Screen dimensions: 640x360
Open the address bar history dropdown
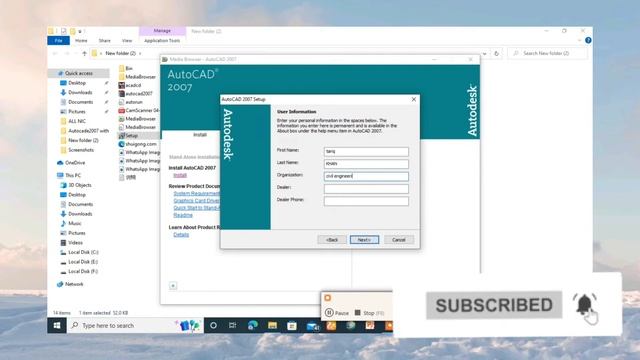click(484, 53)
